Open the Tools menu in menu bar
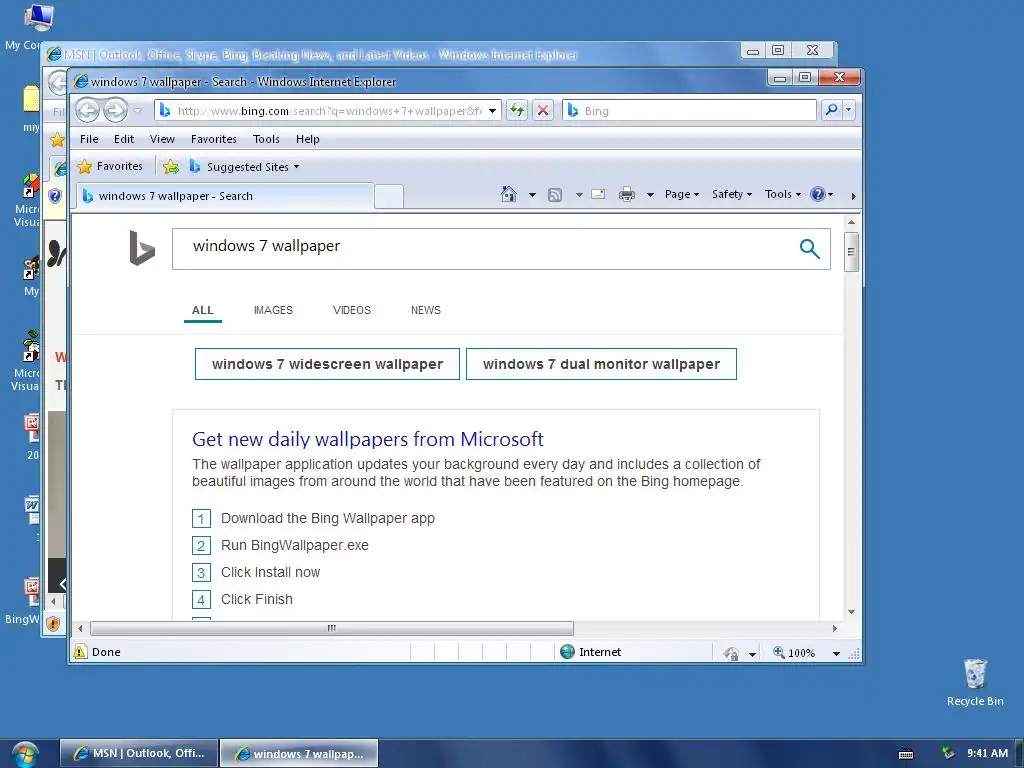 pos(266,139)
